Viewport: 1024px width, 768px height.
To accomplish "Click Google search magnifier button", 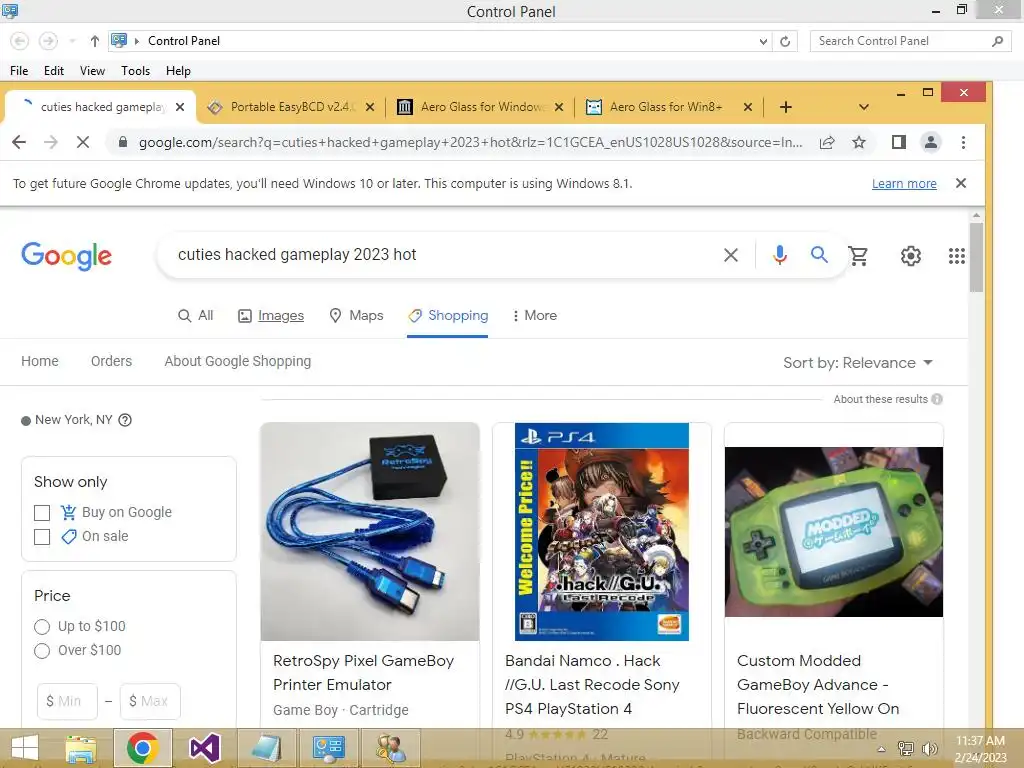I will pos(819,255).
